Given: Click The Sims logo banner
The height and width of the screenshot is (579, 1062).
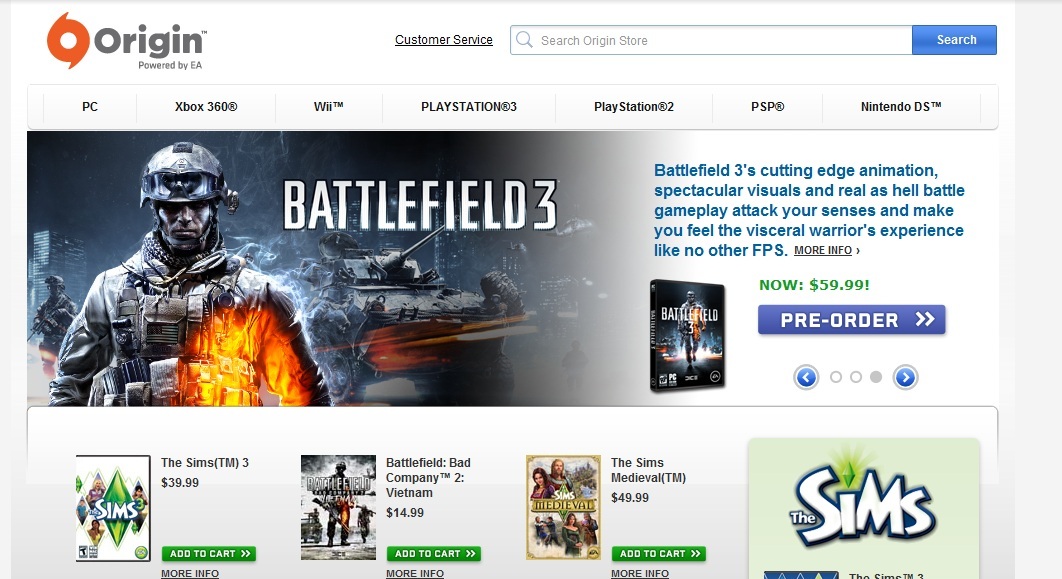Looking at the screenshot, I should tap(863, 502).
